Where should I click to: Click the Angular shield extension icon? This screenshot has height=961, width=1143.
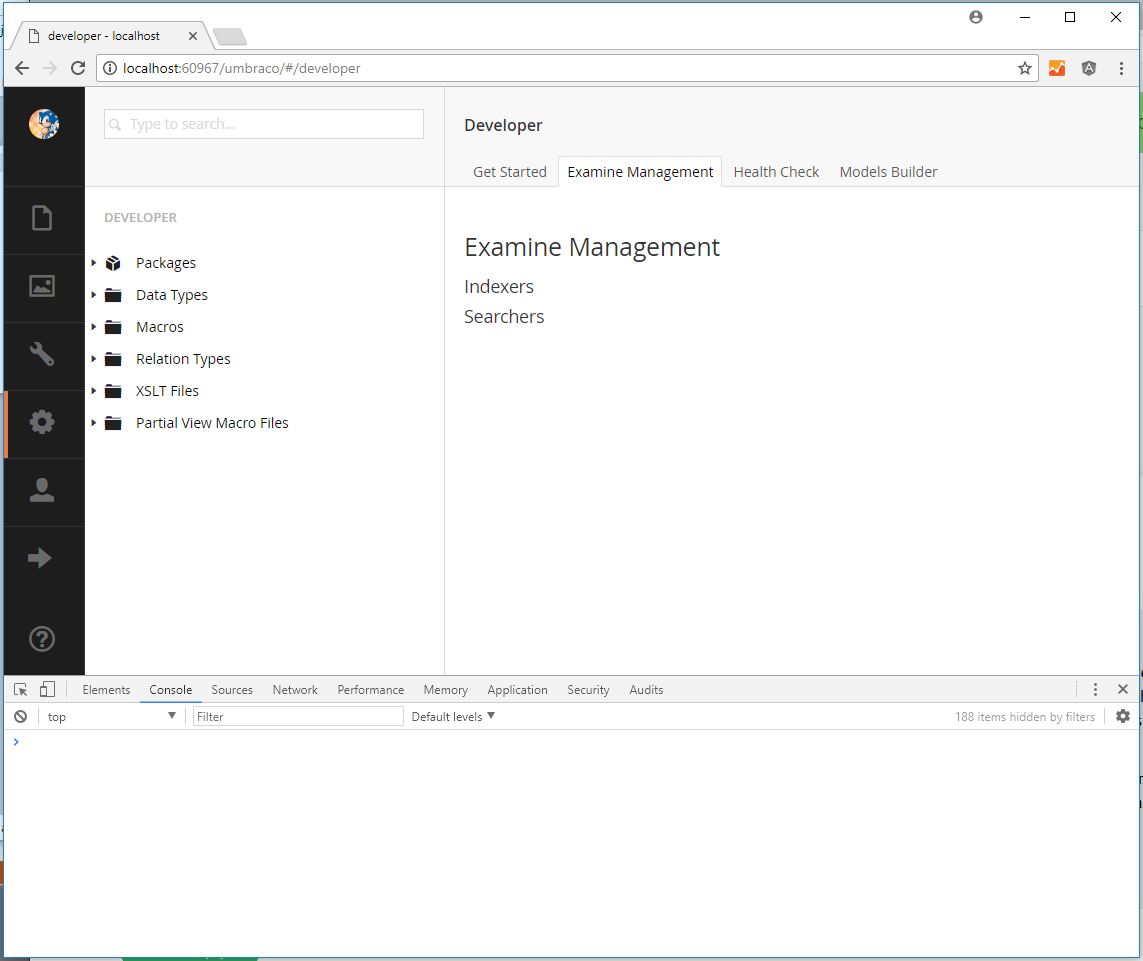[x=1089, y=69]
